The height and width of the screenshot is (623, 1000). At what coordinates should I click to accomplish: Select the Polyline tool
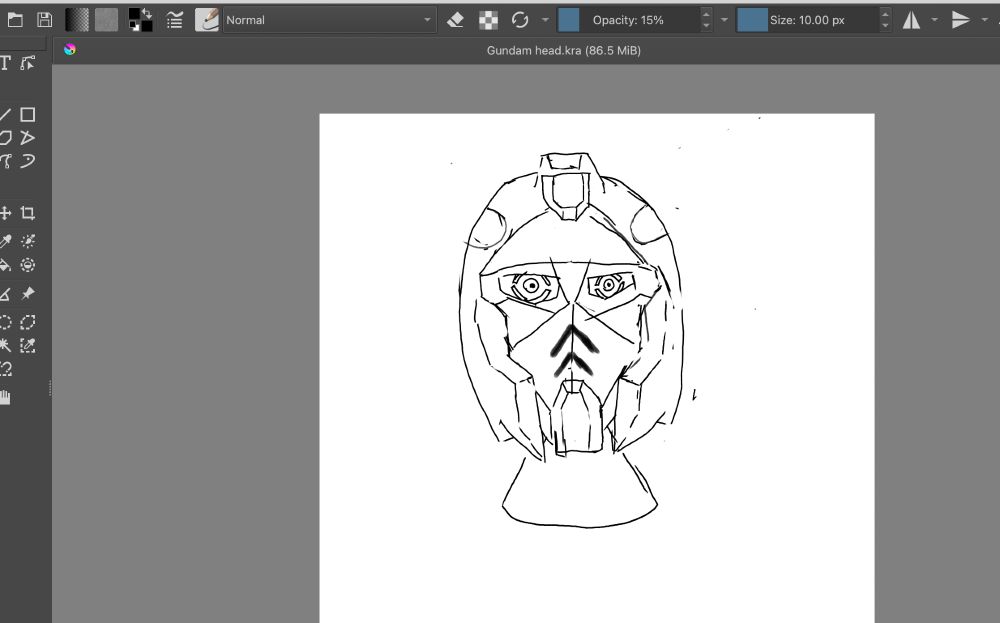[27, 138]
